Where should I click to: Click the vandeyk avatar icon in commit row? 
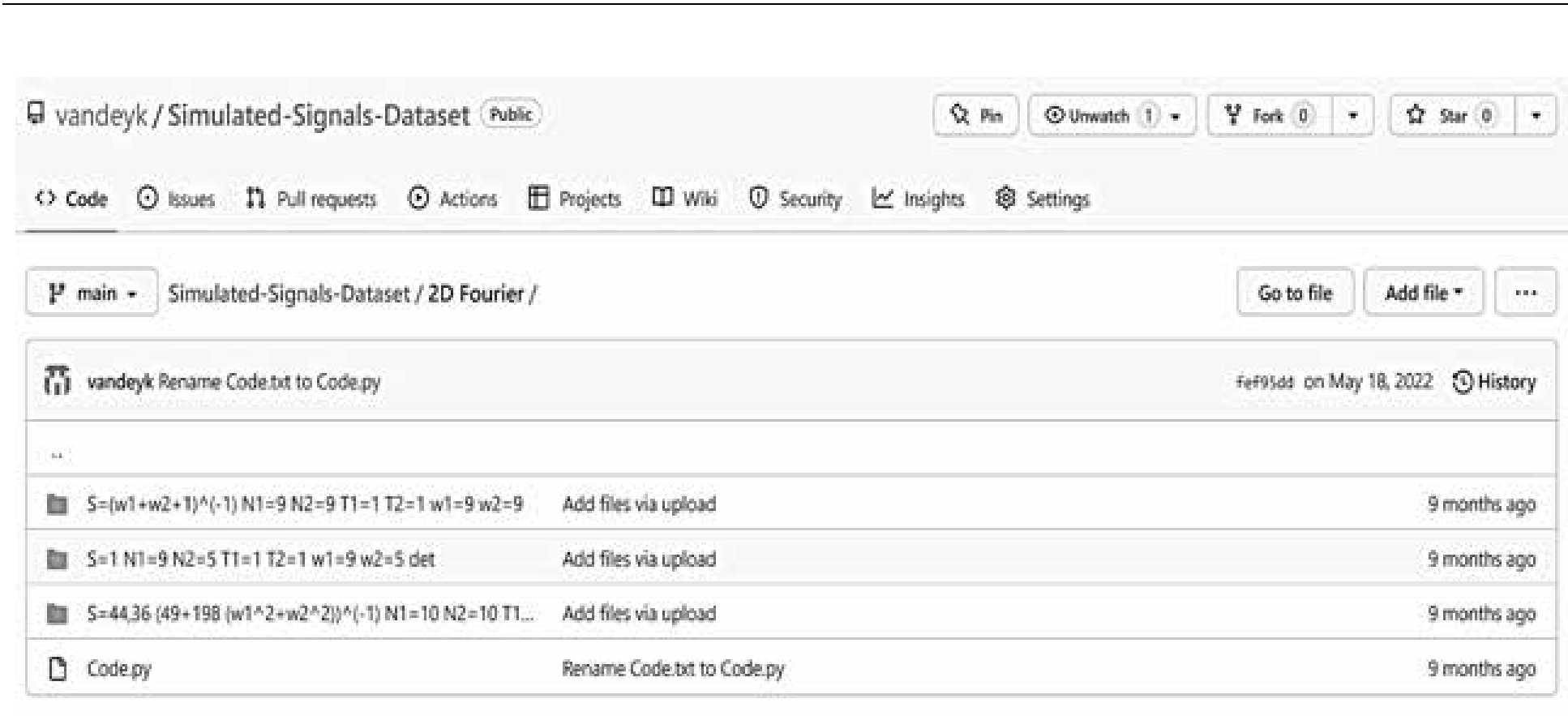[x=57, y=381]
